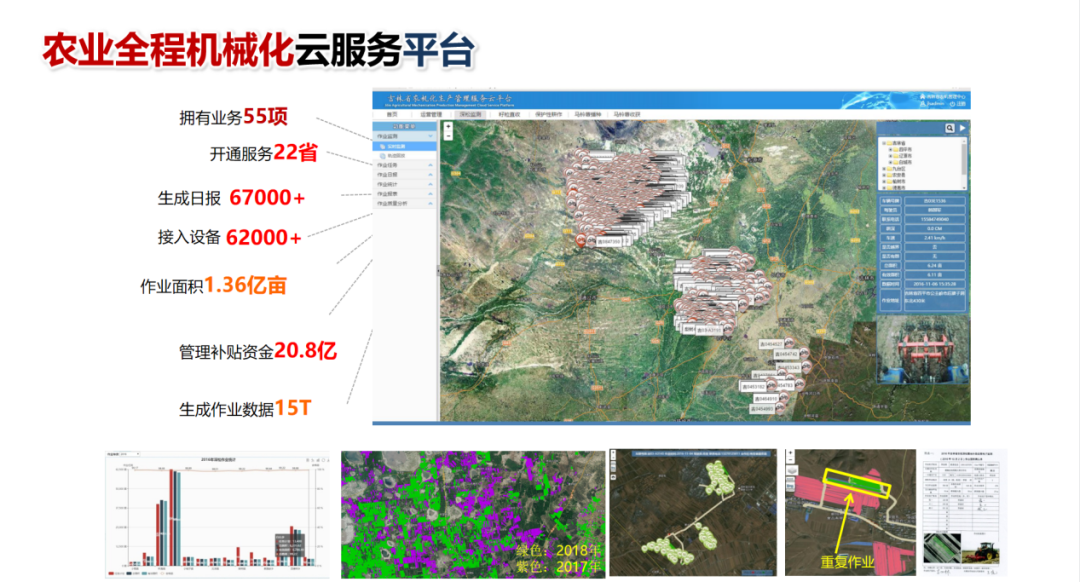This screenshot has height=582, width=1080.
Task: Open the 马铃薯播种 tab
Action: click(588, 114)
